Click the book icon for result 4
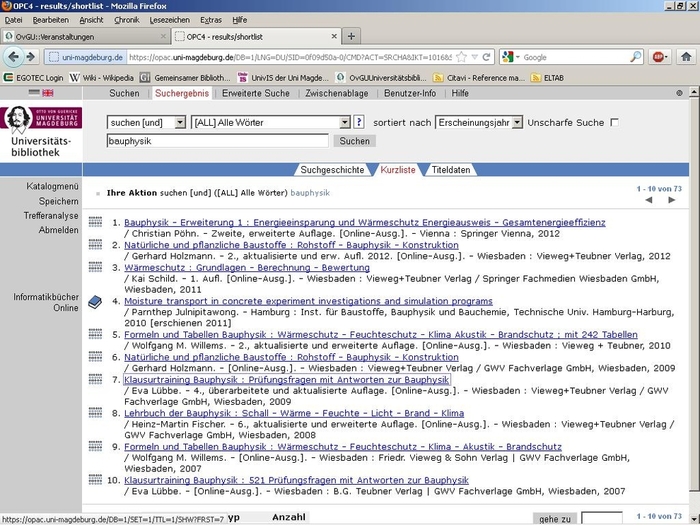This screenshot has height=525, width=700. click(x=95, y=302)
